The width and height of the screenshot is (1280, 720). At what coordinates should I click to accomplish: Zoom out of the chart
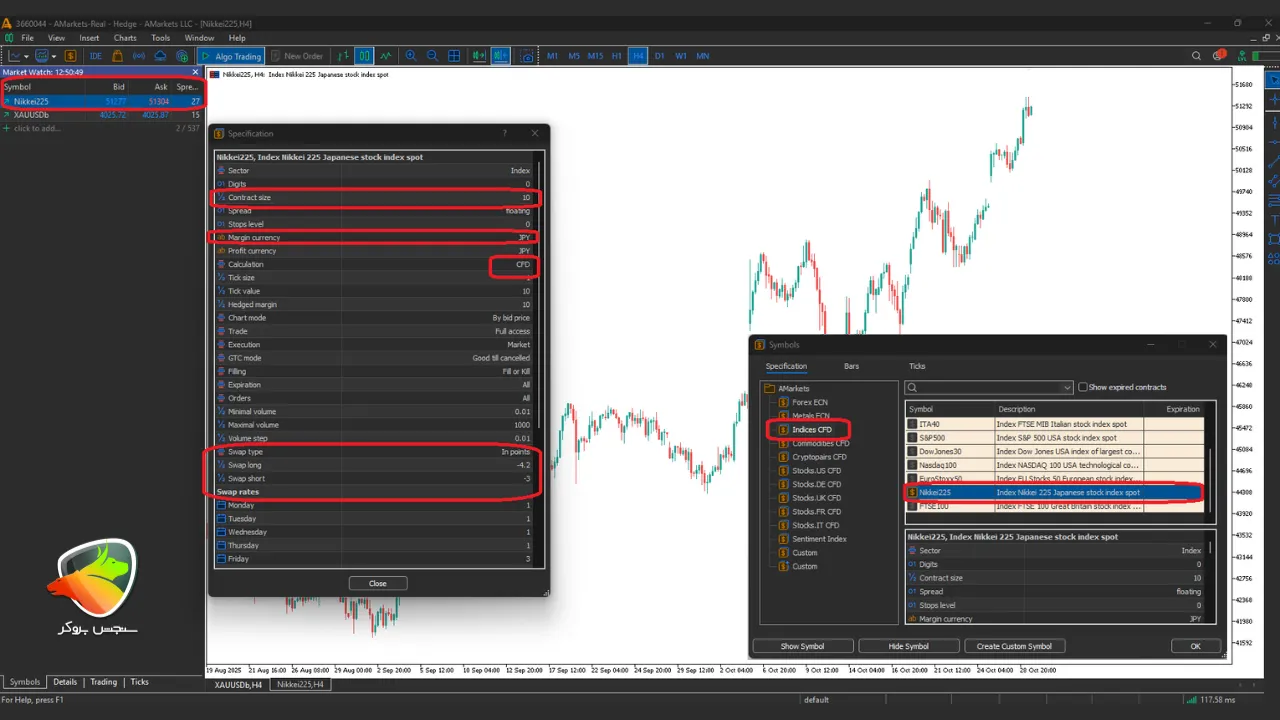(x=432, y=56)
